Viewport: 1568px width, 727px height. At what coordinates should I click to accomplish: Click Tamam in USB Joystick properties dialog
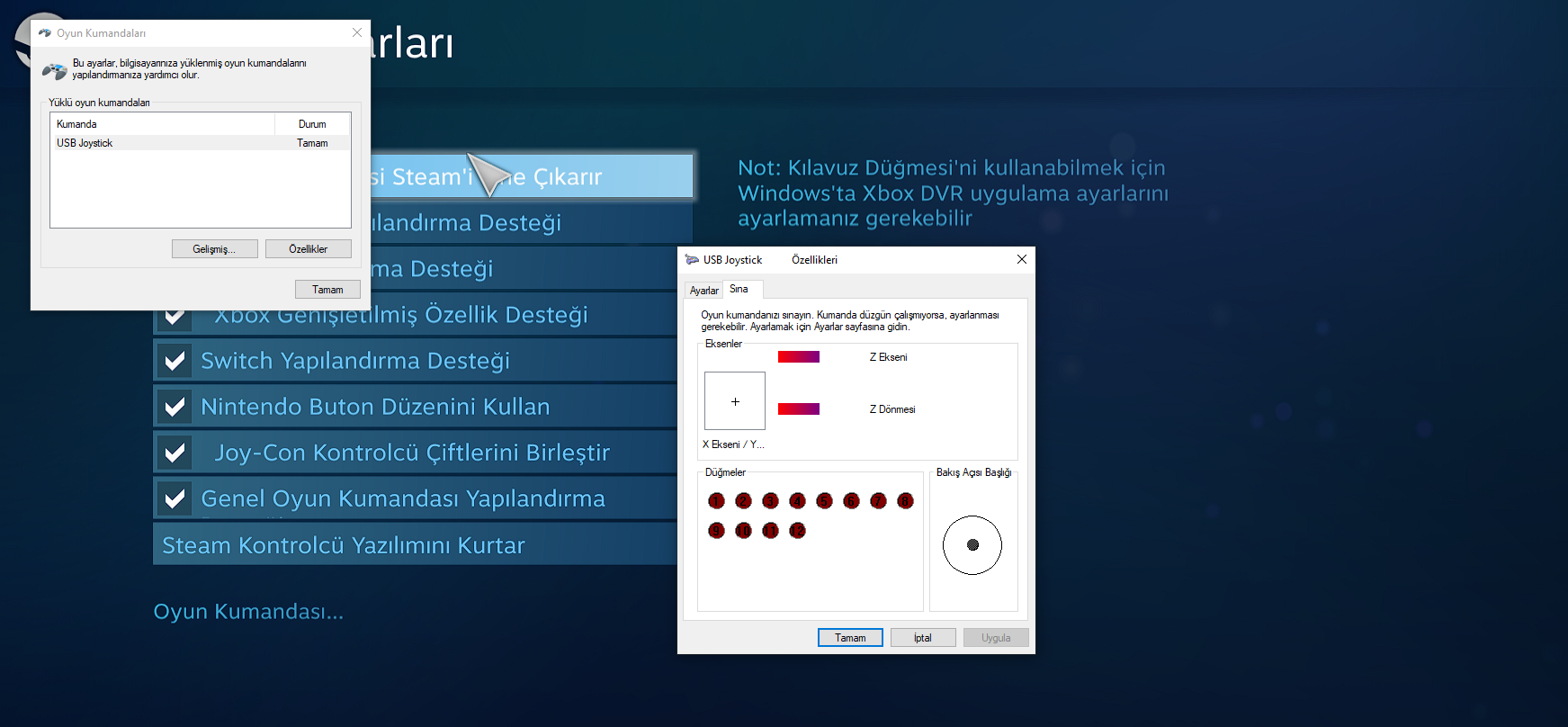point(850,638)
